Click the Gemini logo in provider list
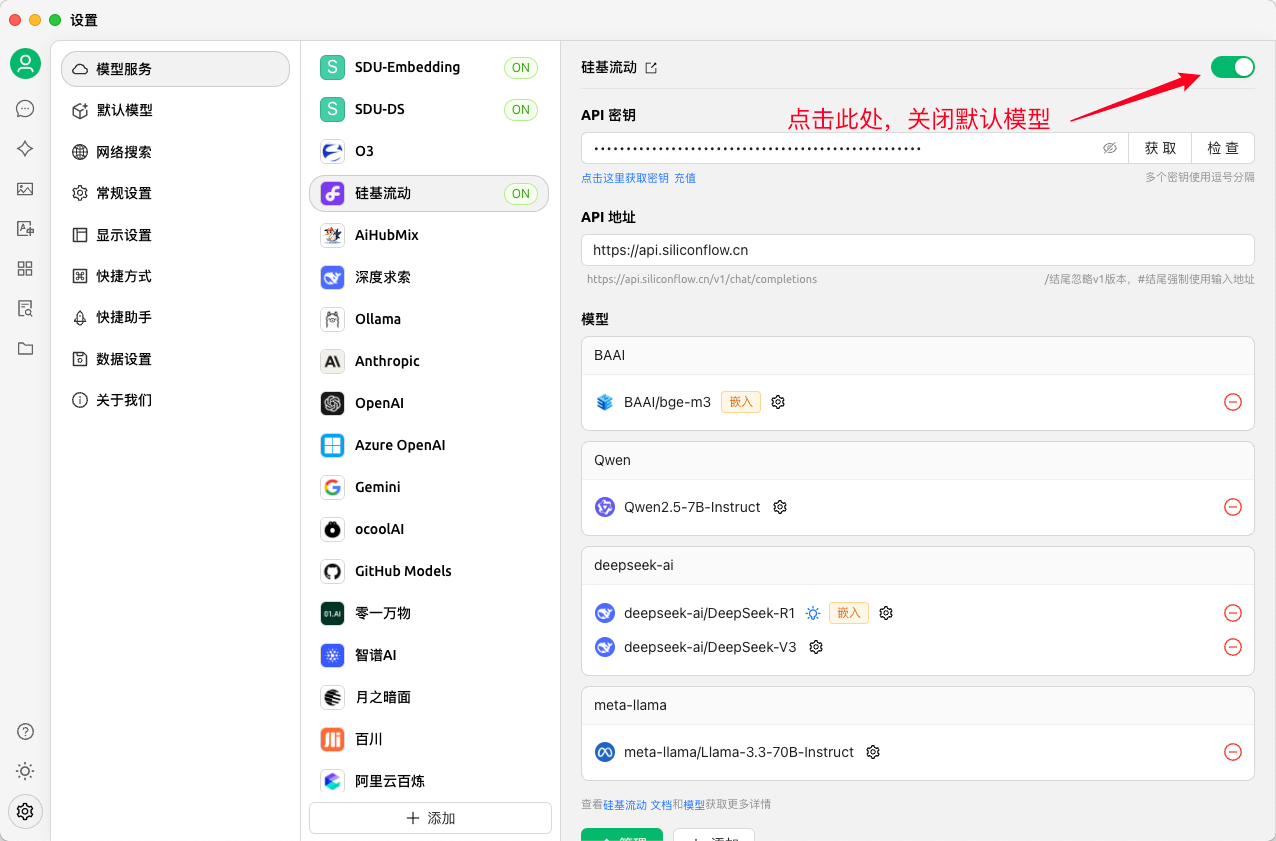Image resolution: width=1276 pixels, height=841 pixels. point(332,487)
